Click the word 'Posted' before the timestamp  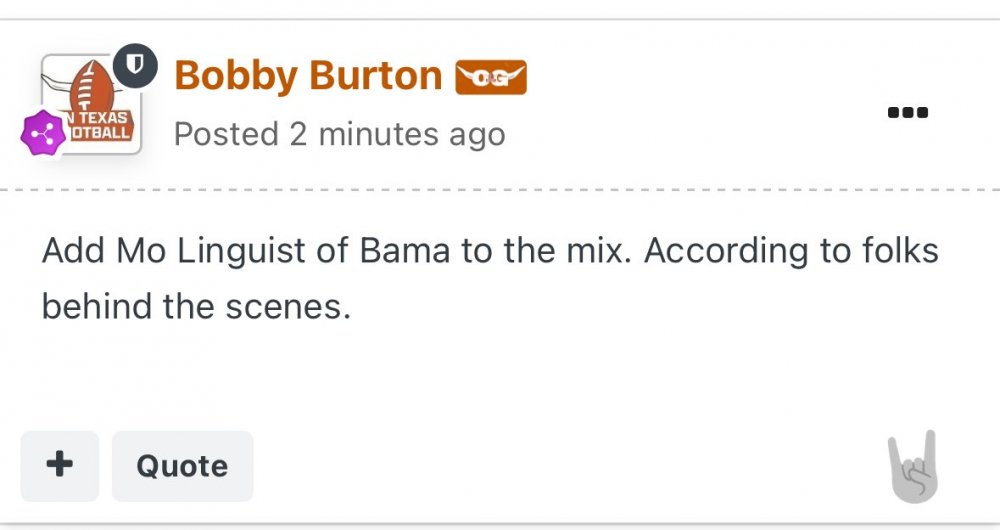point(226,134)
